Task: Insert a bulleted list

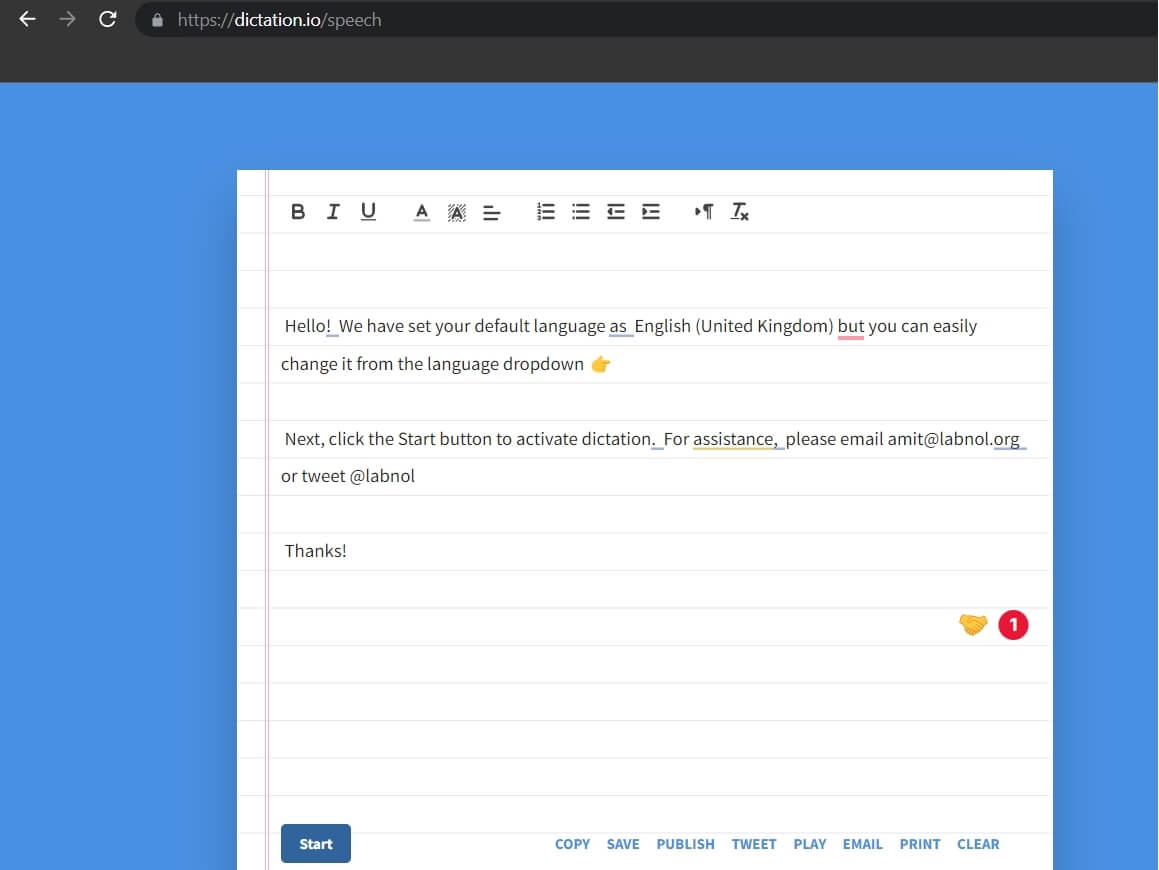Action: 581,212
